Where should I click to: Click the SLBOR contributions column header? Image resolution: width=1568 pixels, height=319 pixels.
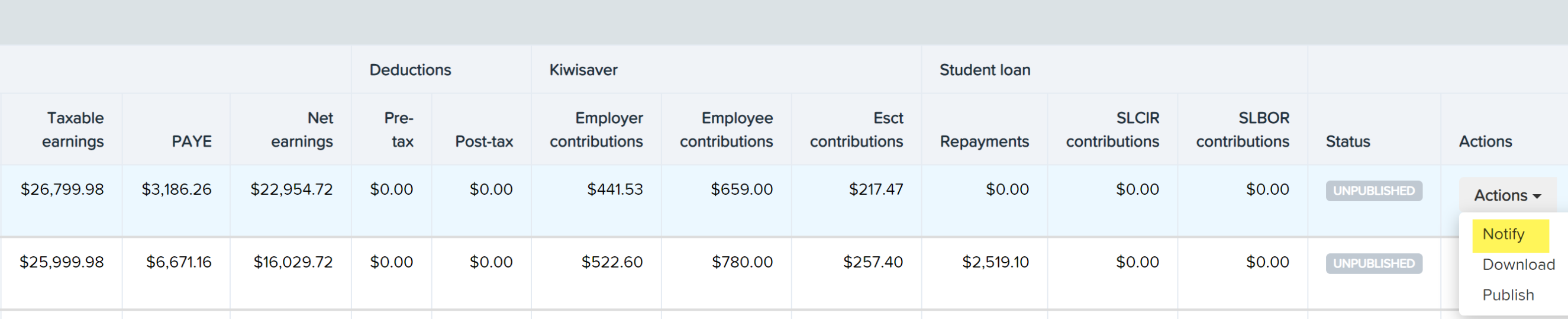[1243, 129]
